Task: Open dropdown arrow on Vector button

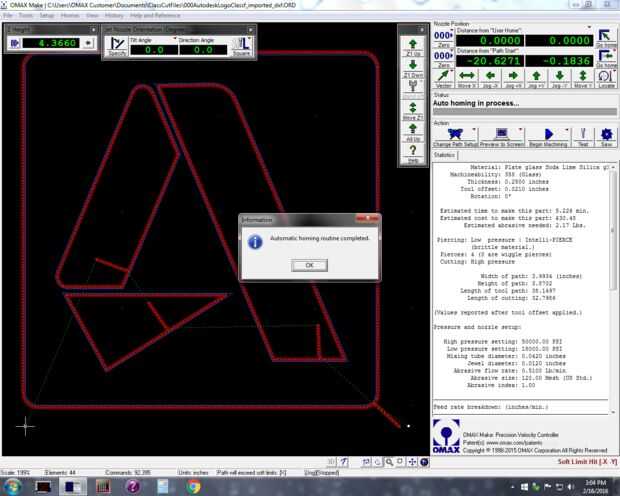Action: click(x=451, y=72)
